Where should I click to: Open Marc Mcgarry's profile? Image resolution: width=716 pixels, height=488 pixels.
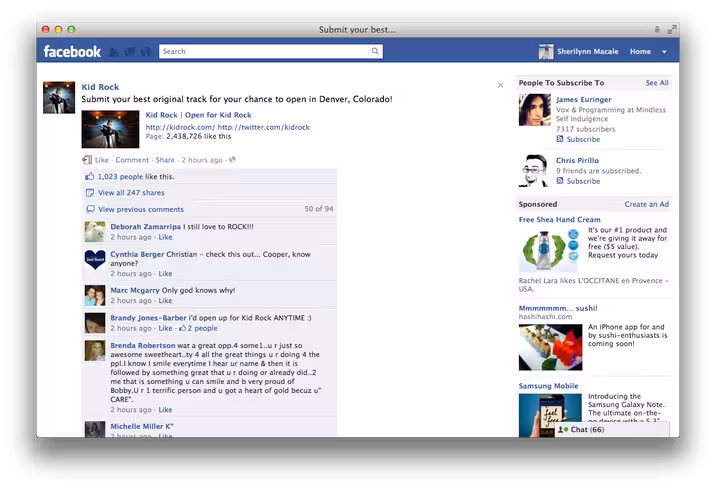135,290
